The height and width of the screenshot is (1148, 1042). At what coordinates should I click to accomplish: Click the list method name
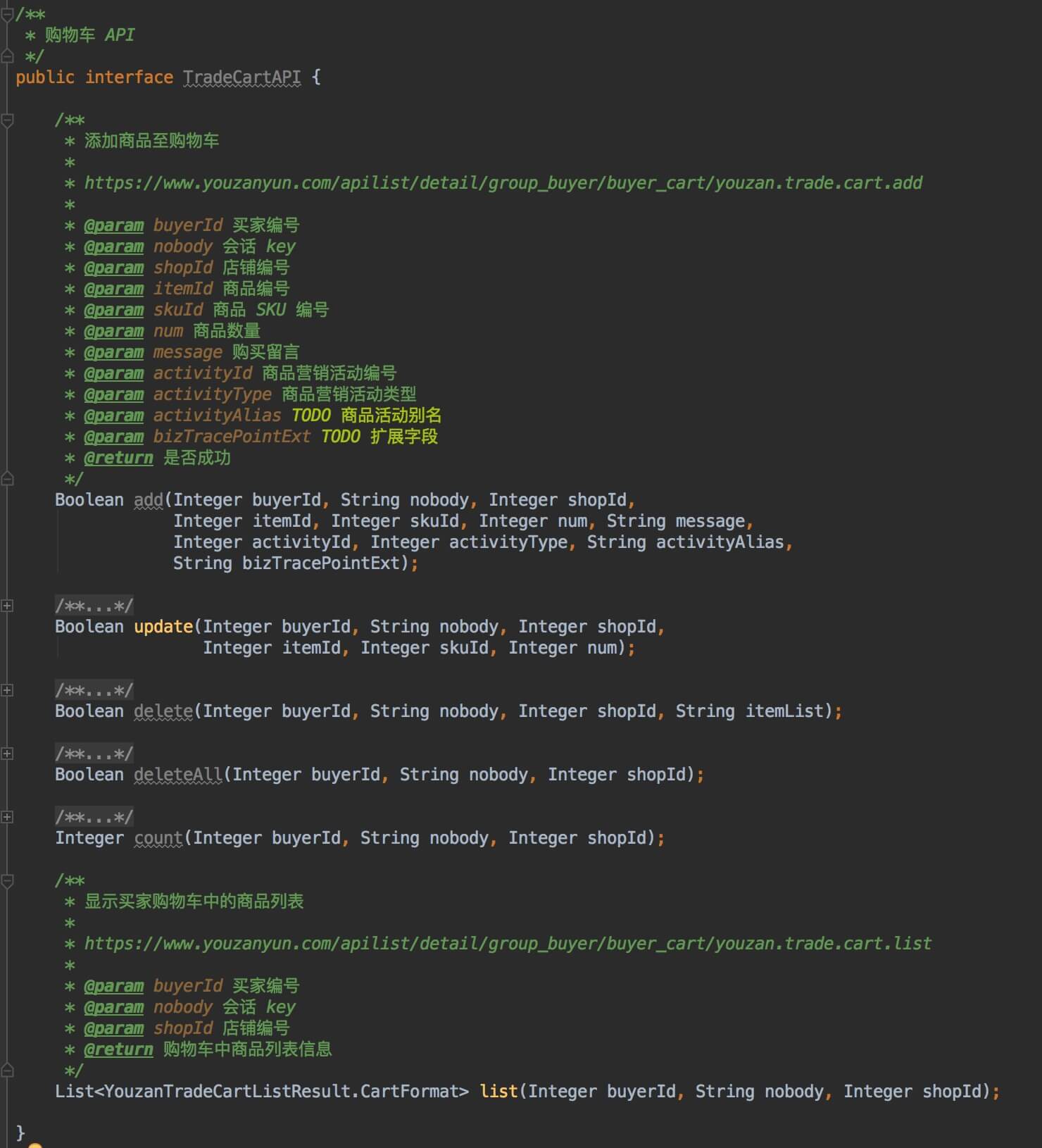pos(498,1092)
